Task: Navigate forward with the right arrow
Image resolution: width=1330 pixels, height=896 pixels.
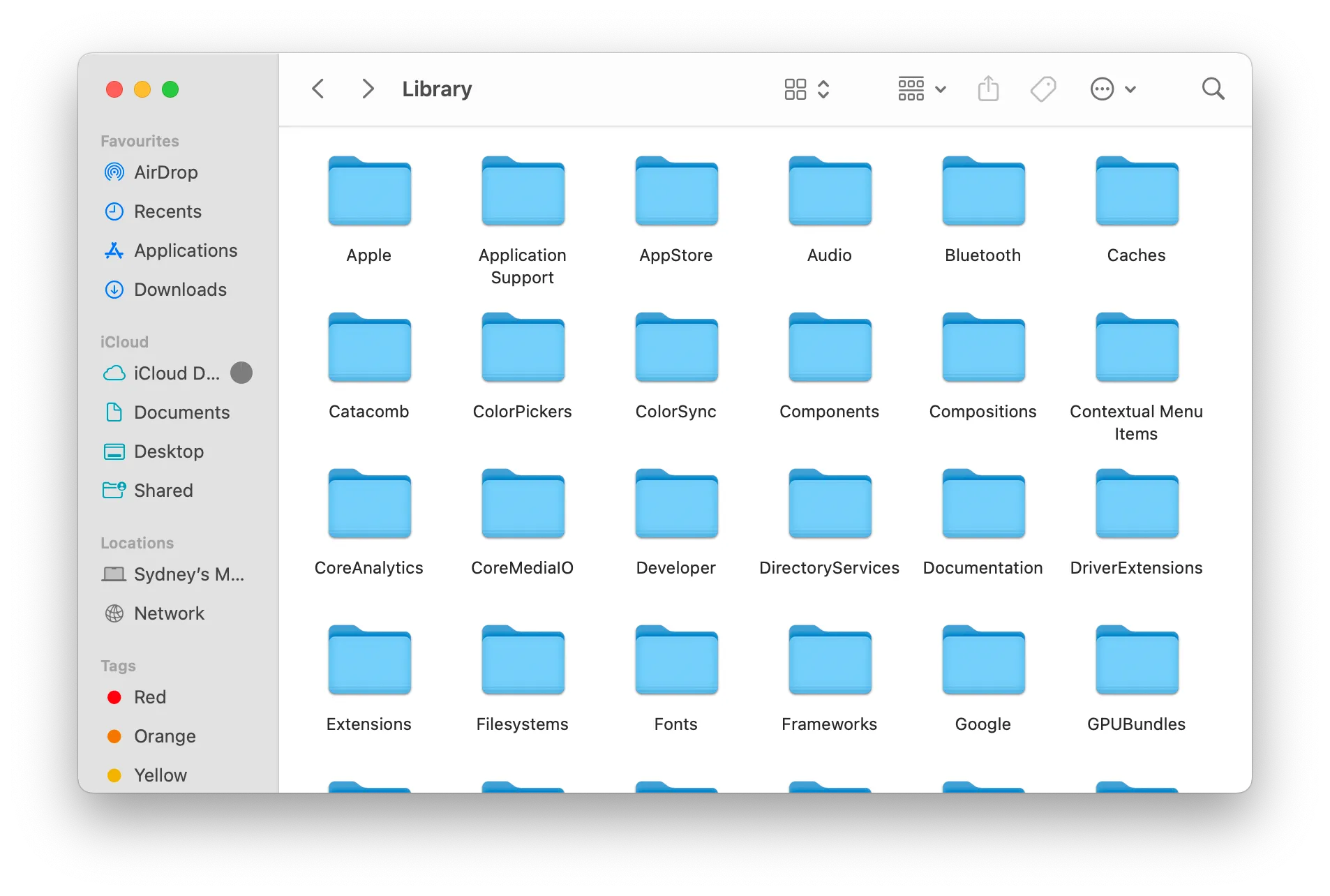Action: [x=367, y=89]
